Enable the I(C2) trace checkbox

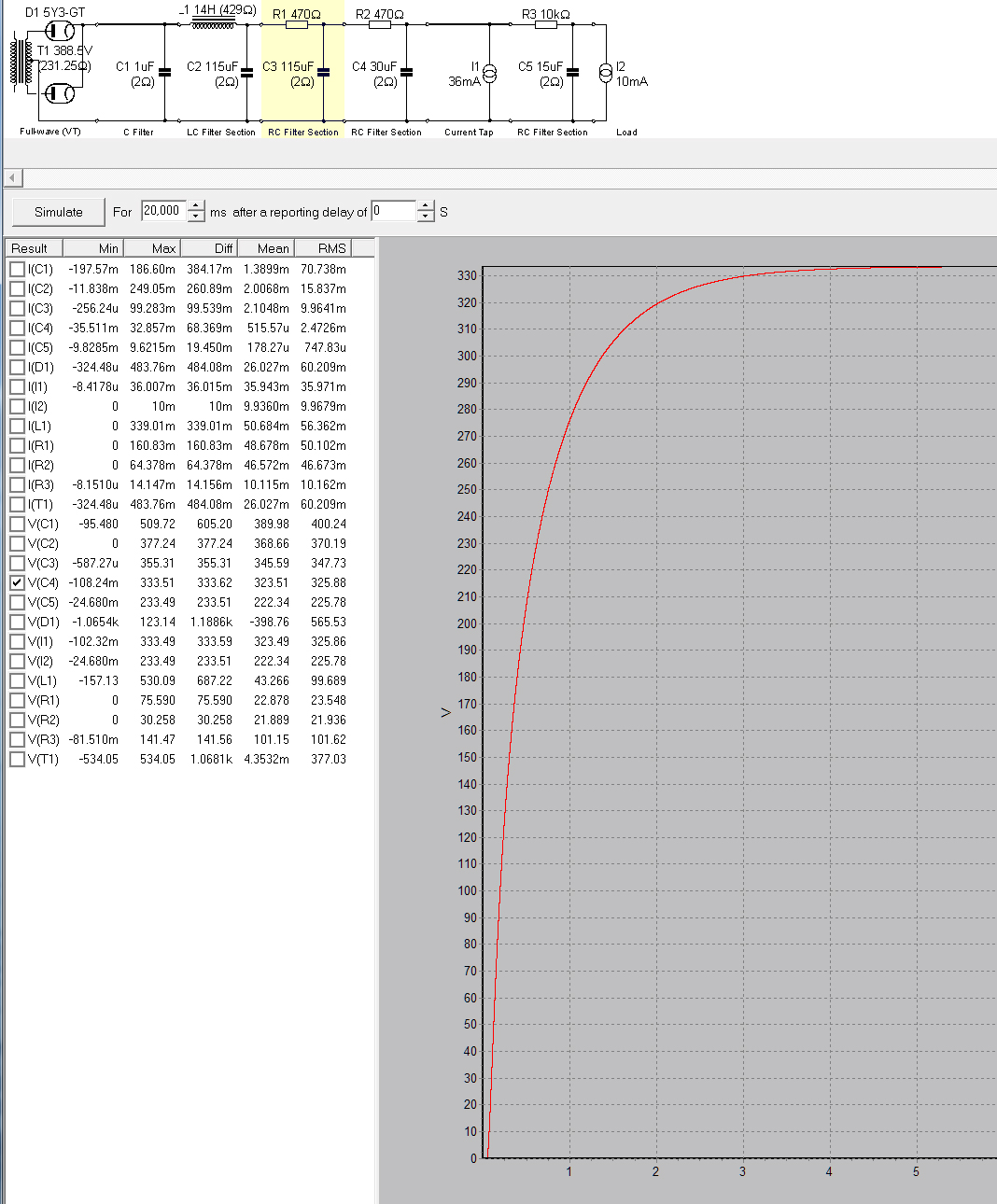[17, 288]
